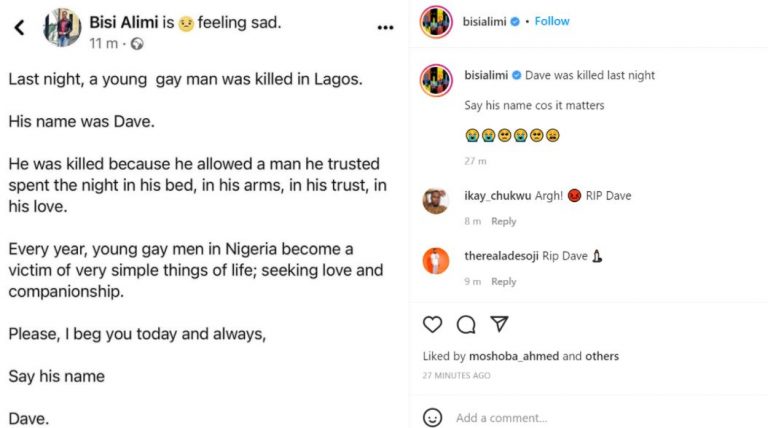Open ikay_chukwu's profile avatar
768x428 pixels.
[435, 201]
